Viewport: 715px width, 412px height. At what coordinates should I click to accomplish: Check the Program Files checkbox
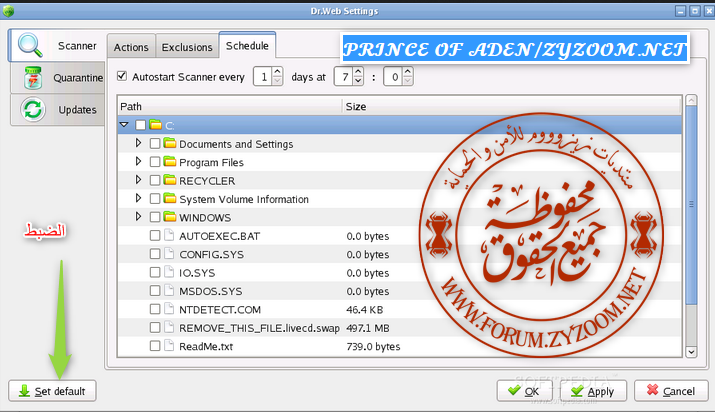[155, 162]
